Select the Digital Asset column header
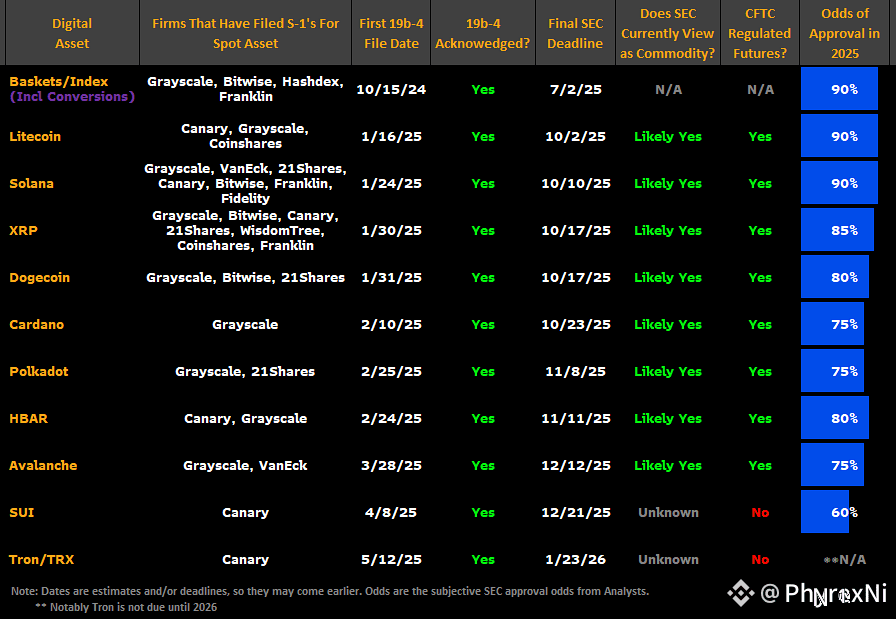The width and height of the screenshot is (896, 619). point(72,33)
